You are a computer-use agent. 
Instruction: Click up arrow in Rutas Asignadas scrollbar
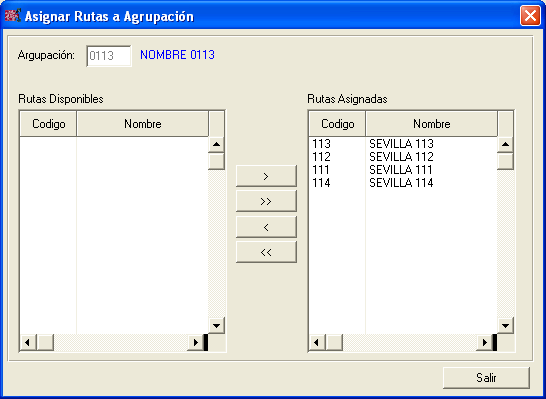tap(505, 144)
